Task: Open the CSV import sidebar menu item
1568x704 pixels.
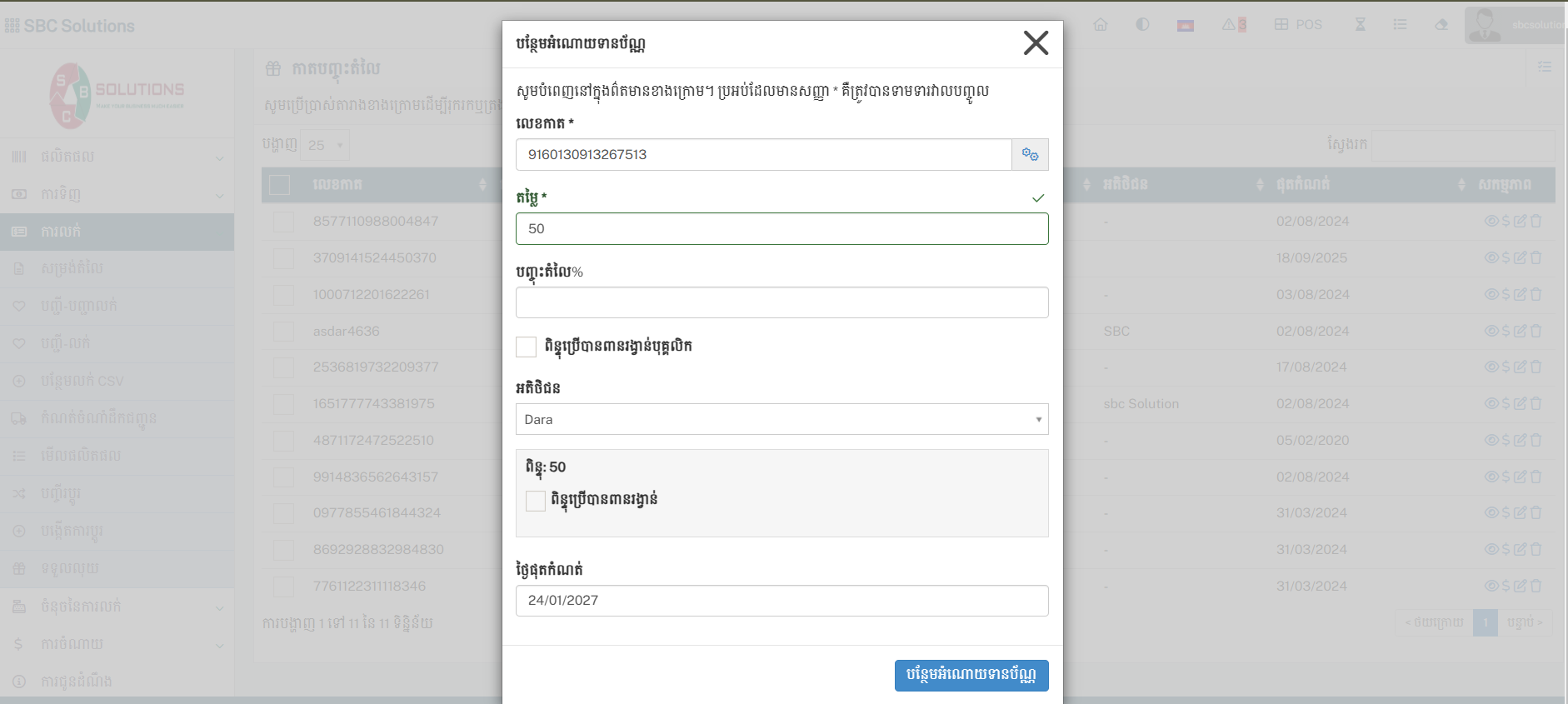Action: [82, 381]
